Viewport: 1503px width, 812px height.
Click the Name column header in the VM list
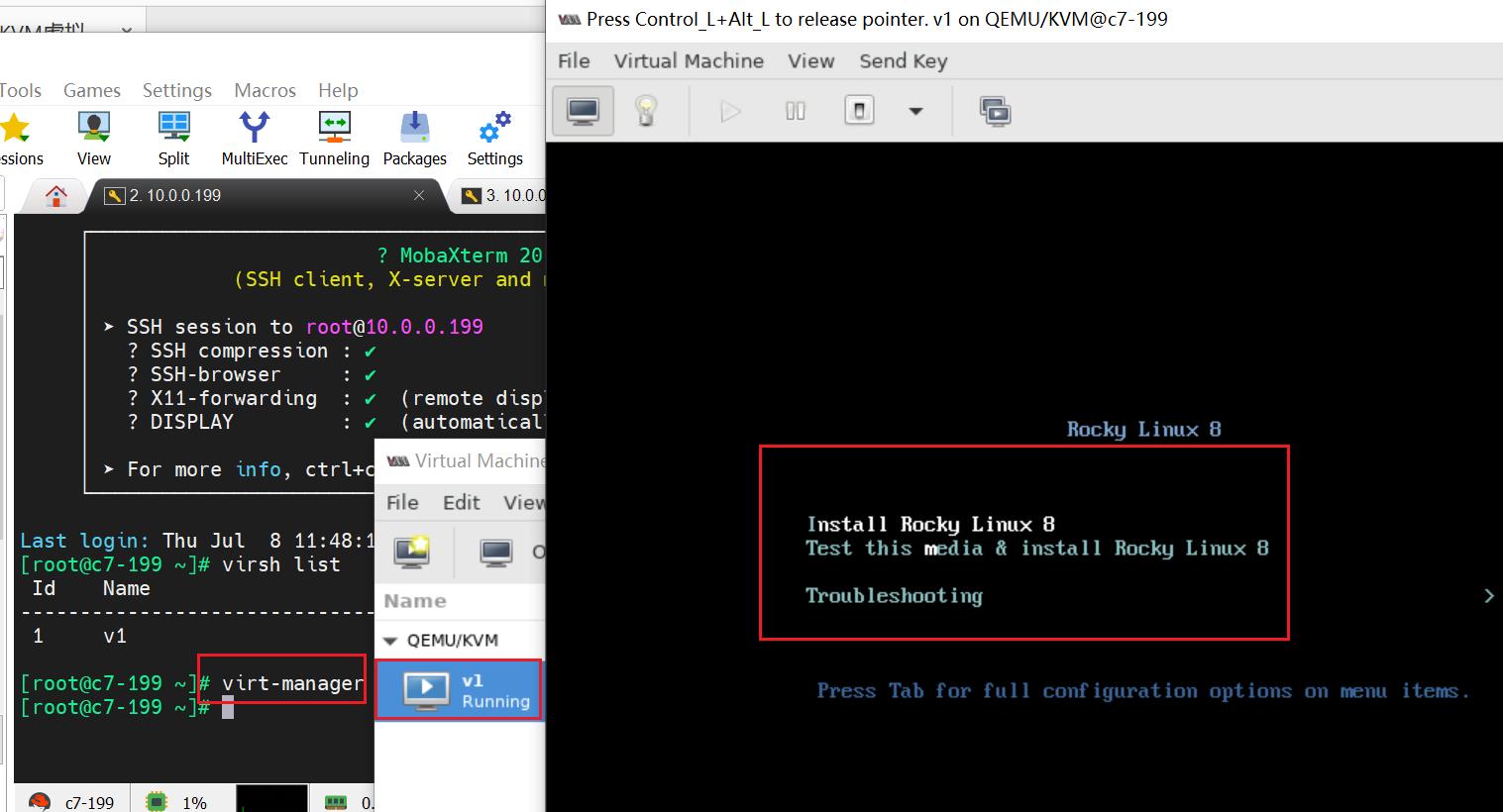415,601
